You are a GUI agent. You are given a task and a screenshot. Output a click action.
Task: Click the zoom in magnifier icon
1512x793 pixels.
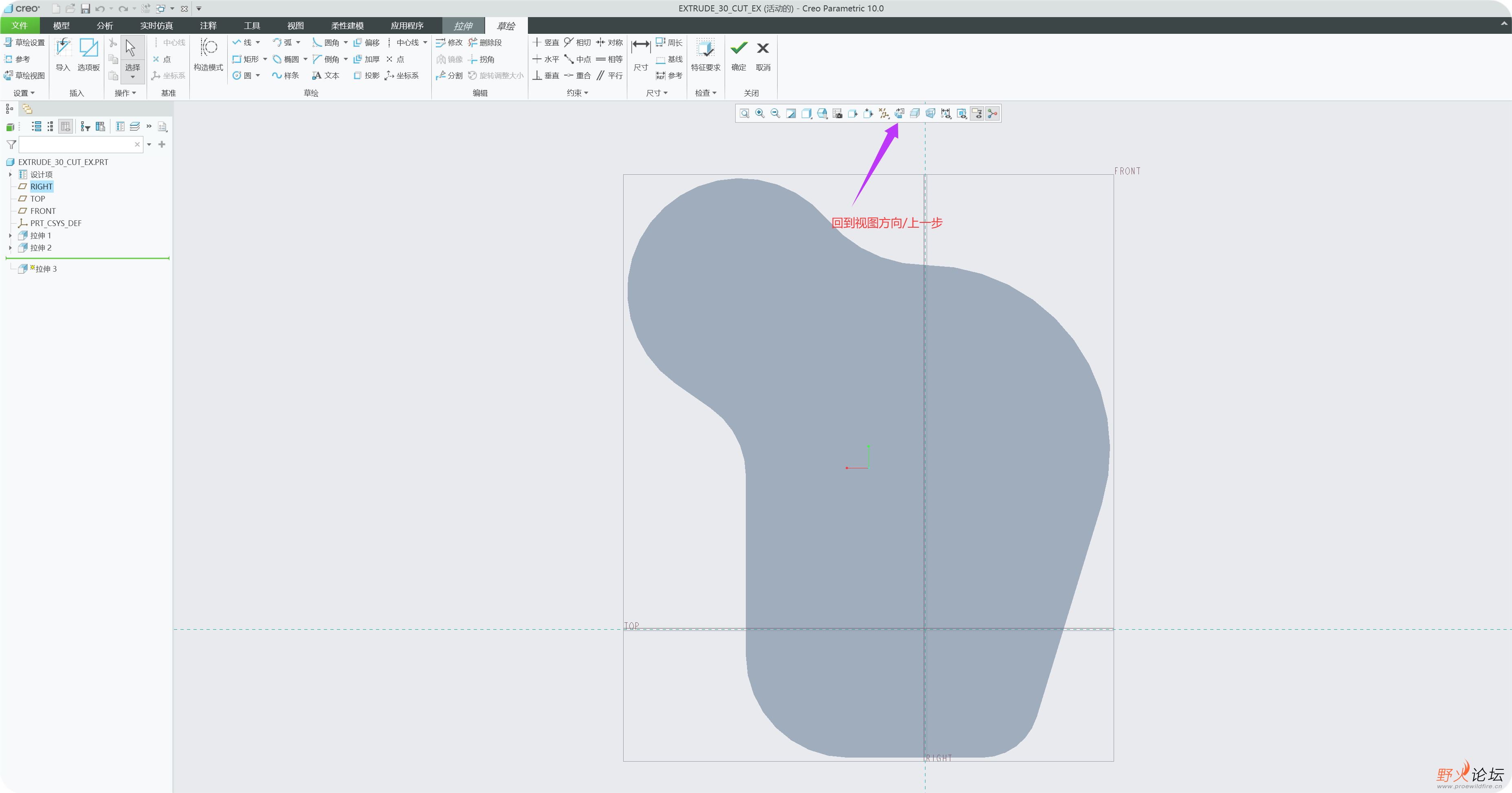760,113
